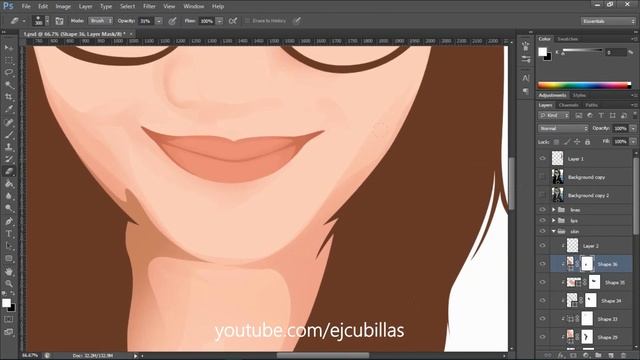This screenshot has width=640, height=360.
Task: Select the Healing Brush tool
Action: point(9,122)
